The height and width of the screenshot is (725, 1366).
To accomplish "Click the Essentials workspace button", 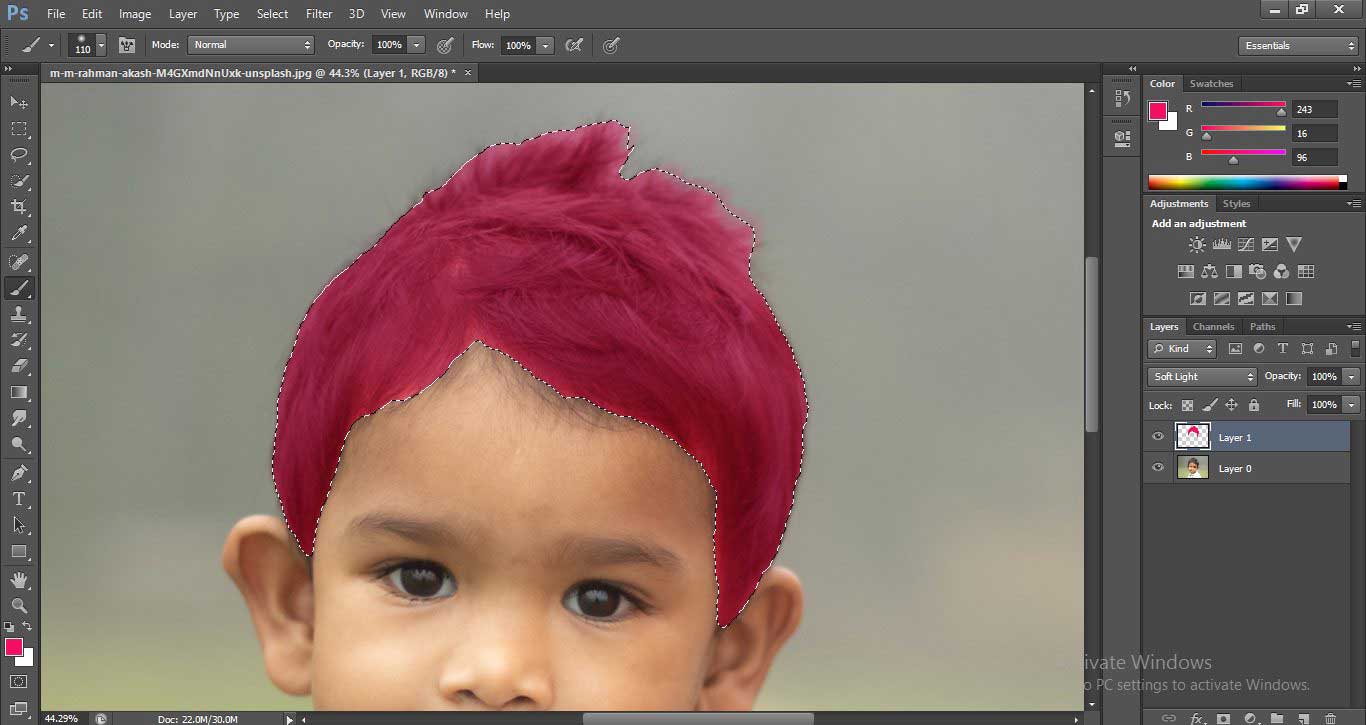I will (x=1297, y=45).
